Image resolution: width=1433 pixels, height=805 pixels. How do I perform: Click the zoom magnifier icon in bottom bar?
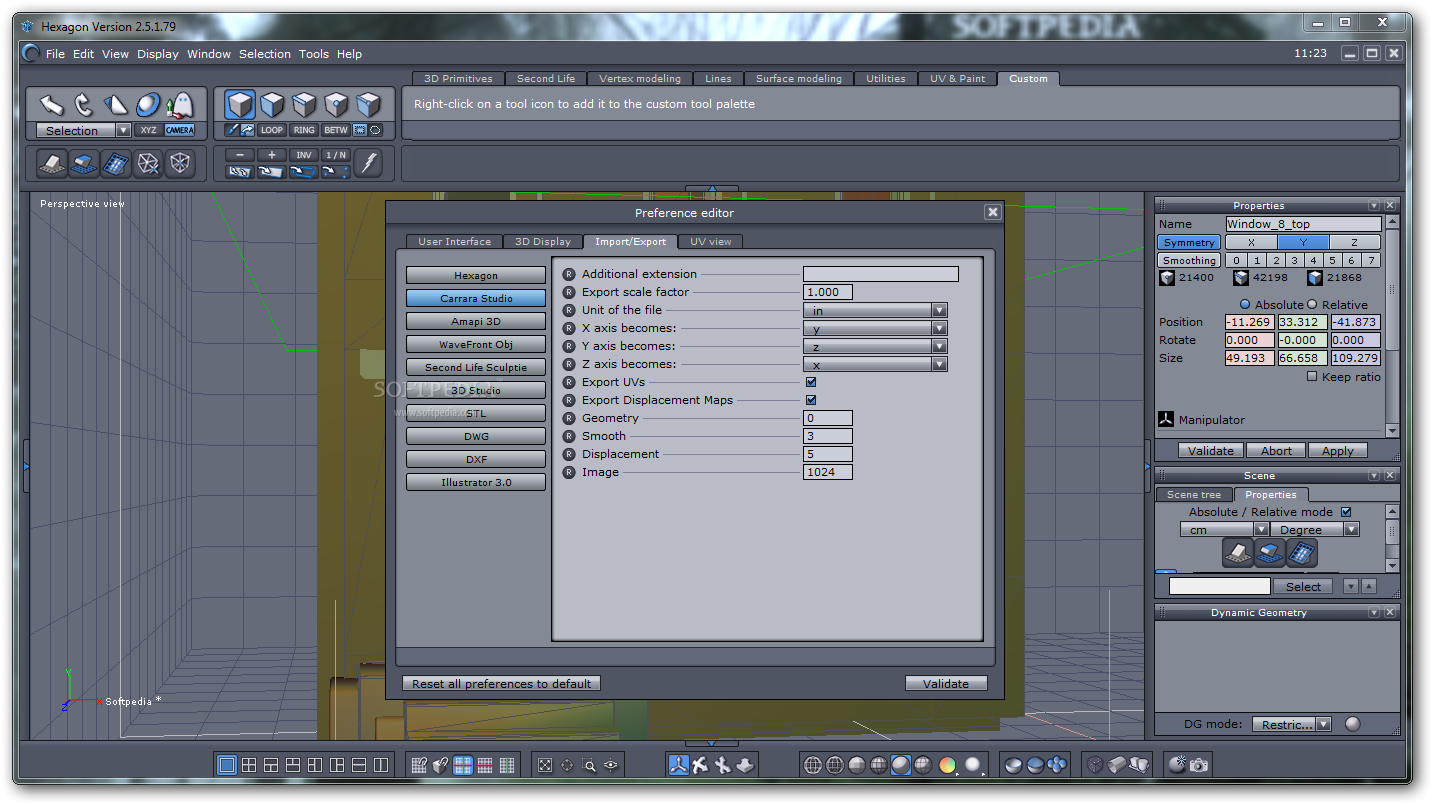click(589, 765)
